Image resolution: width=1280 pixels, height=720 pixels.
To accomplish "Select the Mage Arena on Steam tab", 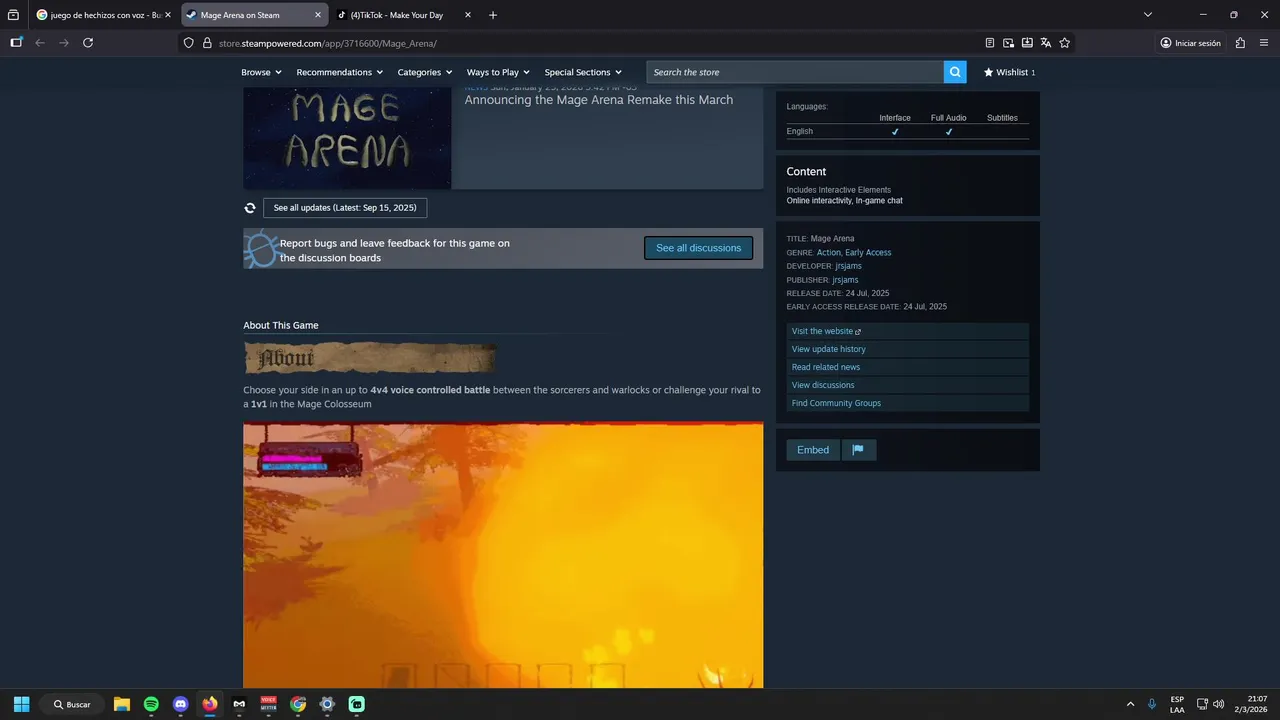I will 255,15.
